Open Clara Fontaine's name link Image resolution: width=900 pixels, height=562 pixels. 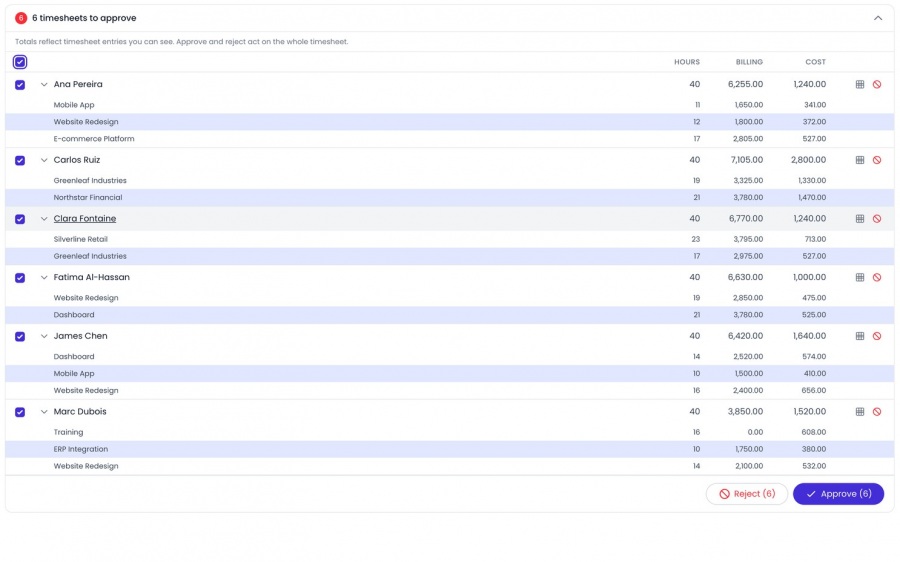click(x=85, y=219)
